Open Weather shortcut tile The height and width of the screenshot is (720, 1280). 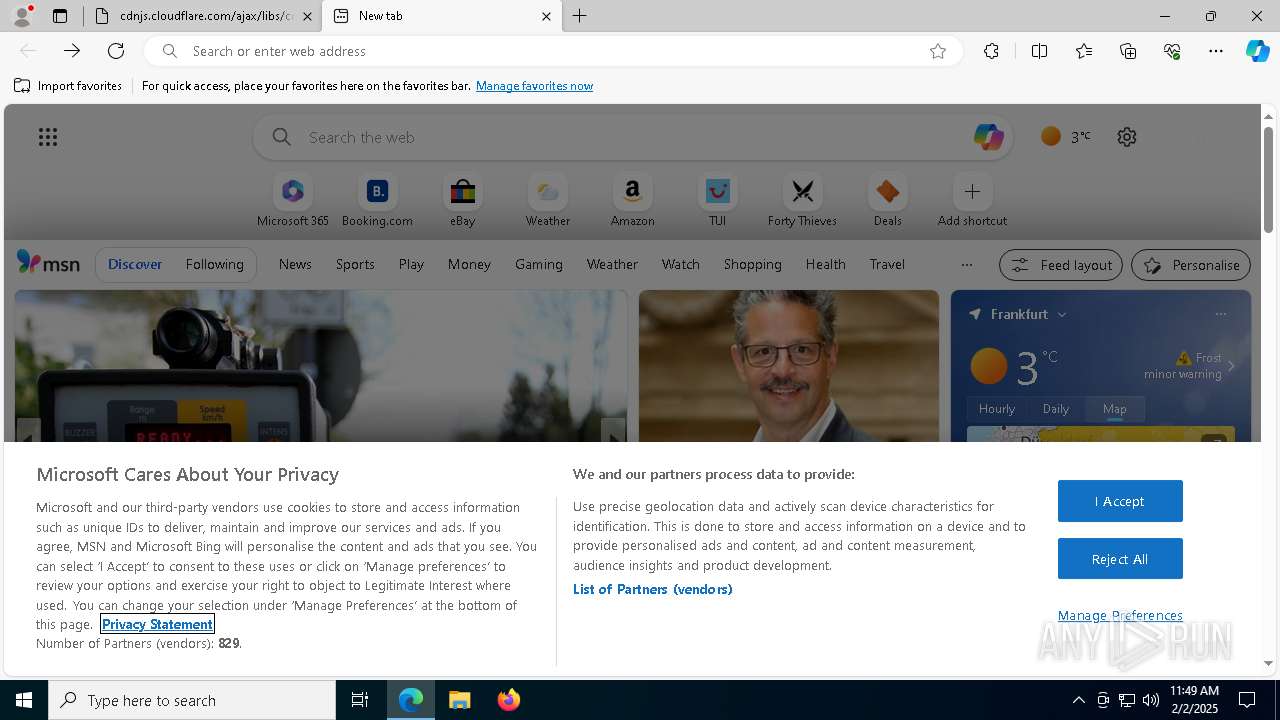tap(548, 200)
